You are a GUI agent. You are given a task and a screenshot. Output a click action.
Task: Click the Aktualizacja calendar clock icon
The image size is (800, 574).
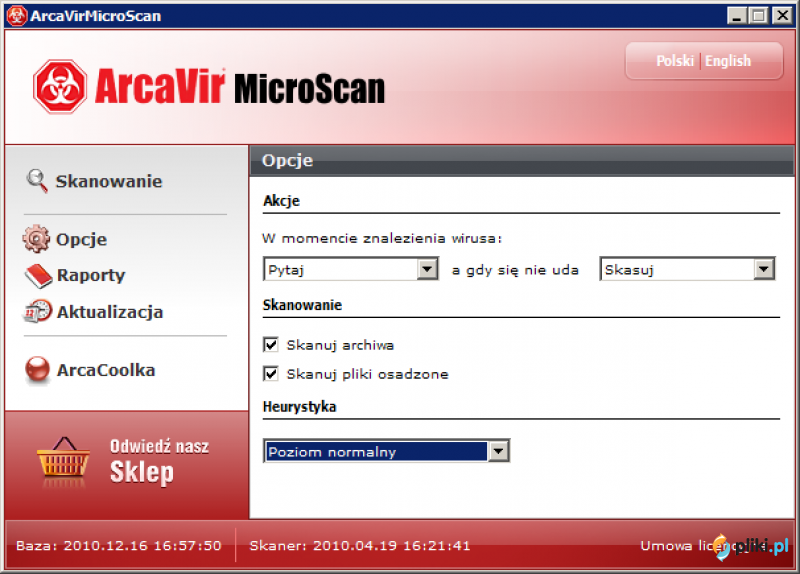coord(37,311)
